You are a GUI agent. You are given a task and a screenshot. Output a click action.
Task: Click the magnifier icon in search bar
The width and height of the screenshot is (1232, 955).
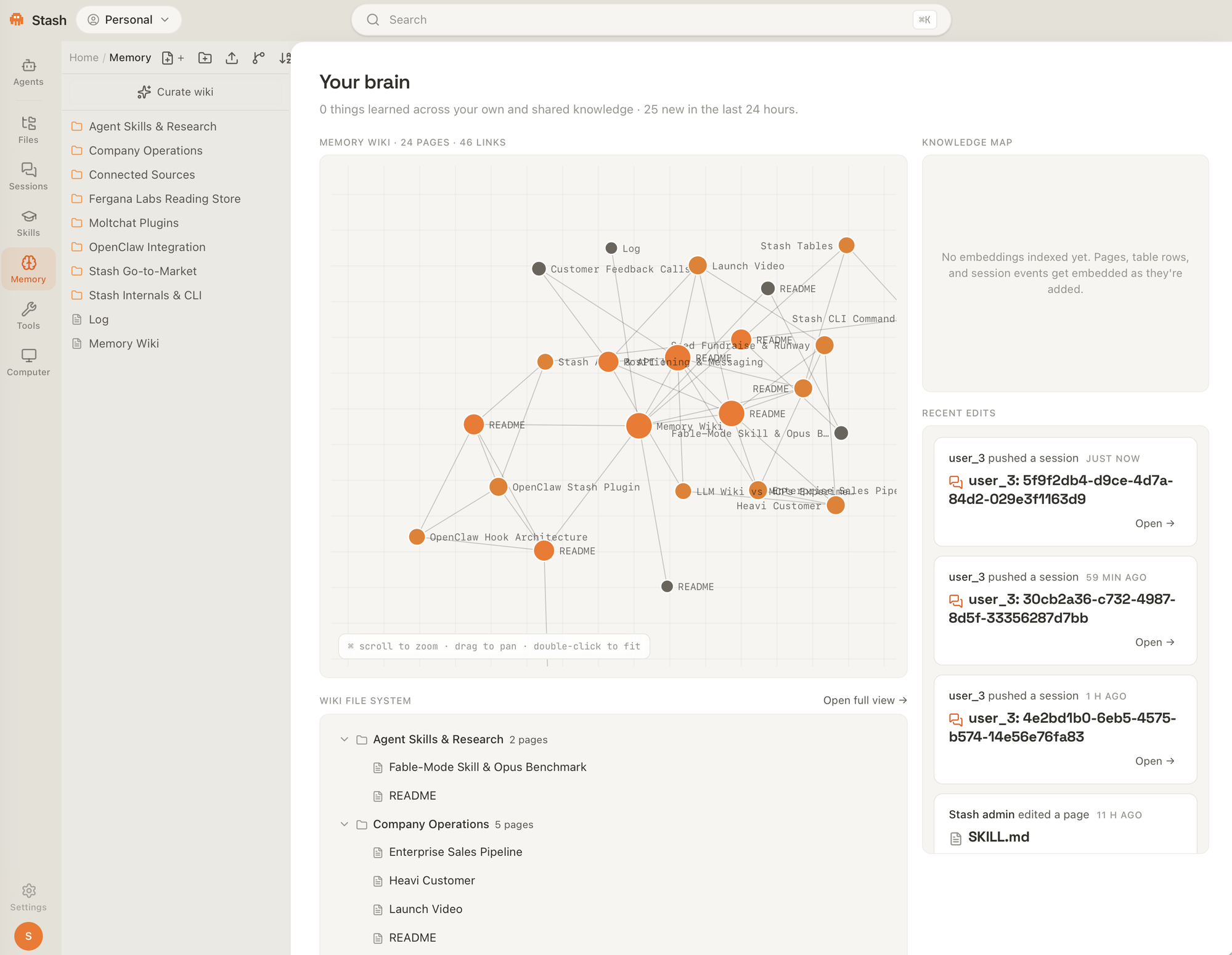pos(373,20)
